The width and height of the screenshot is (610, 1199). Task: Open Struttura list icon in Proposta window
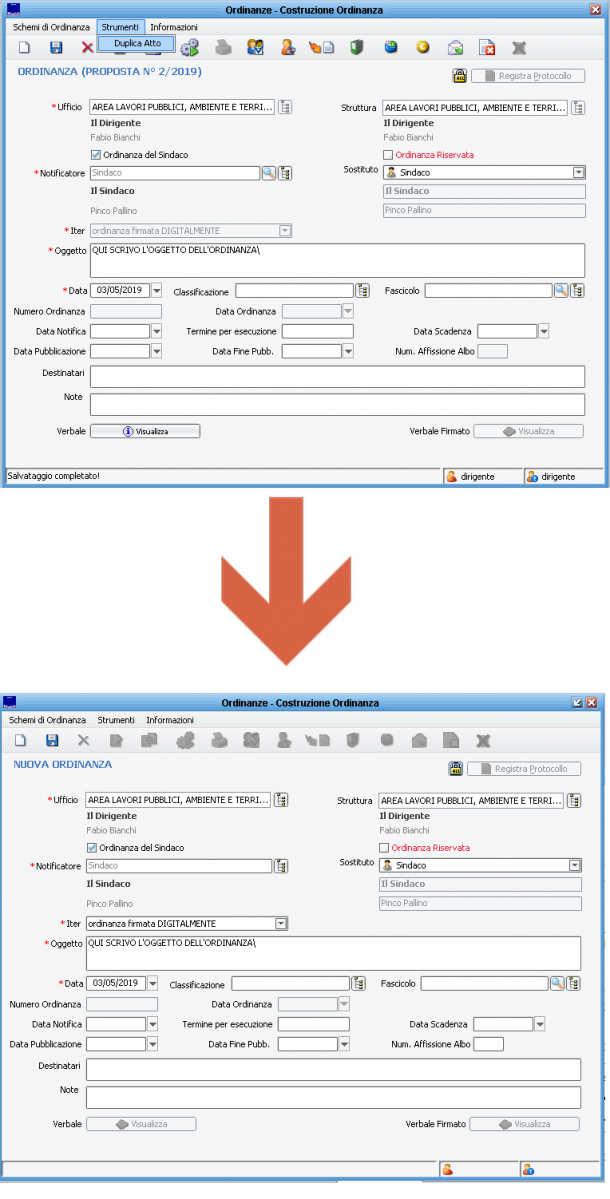coord(578,107)
